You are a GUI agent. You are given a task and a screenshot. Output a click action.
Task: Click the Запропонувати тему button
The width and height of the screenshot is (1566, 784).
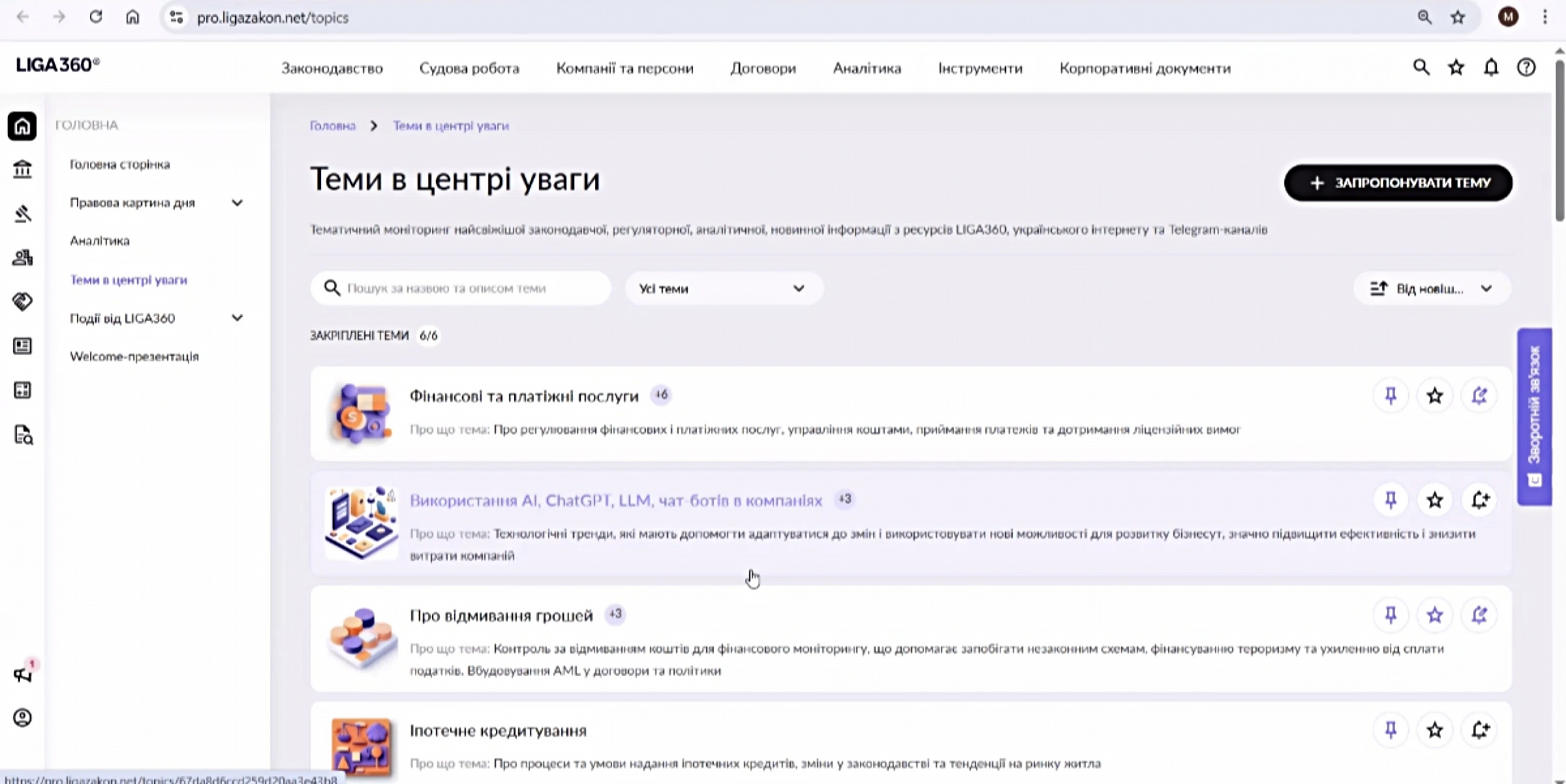1398,183
